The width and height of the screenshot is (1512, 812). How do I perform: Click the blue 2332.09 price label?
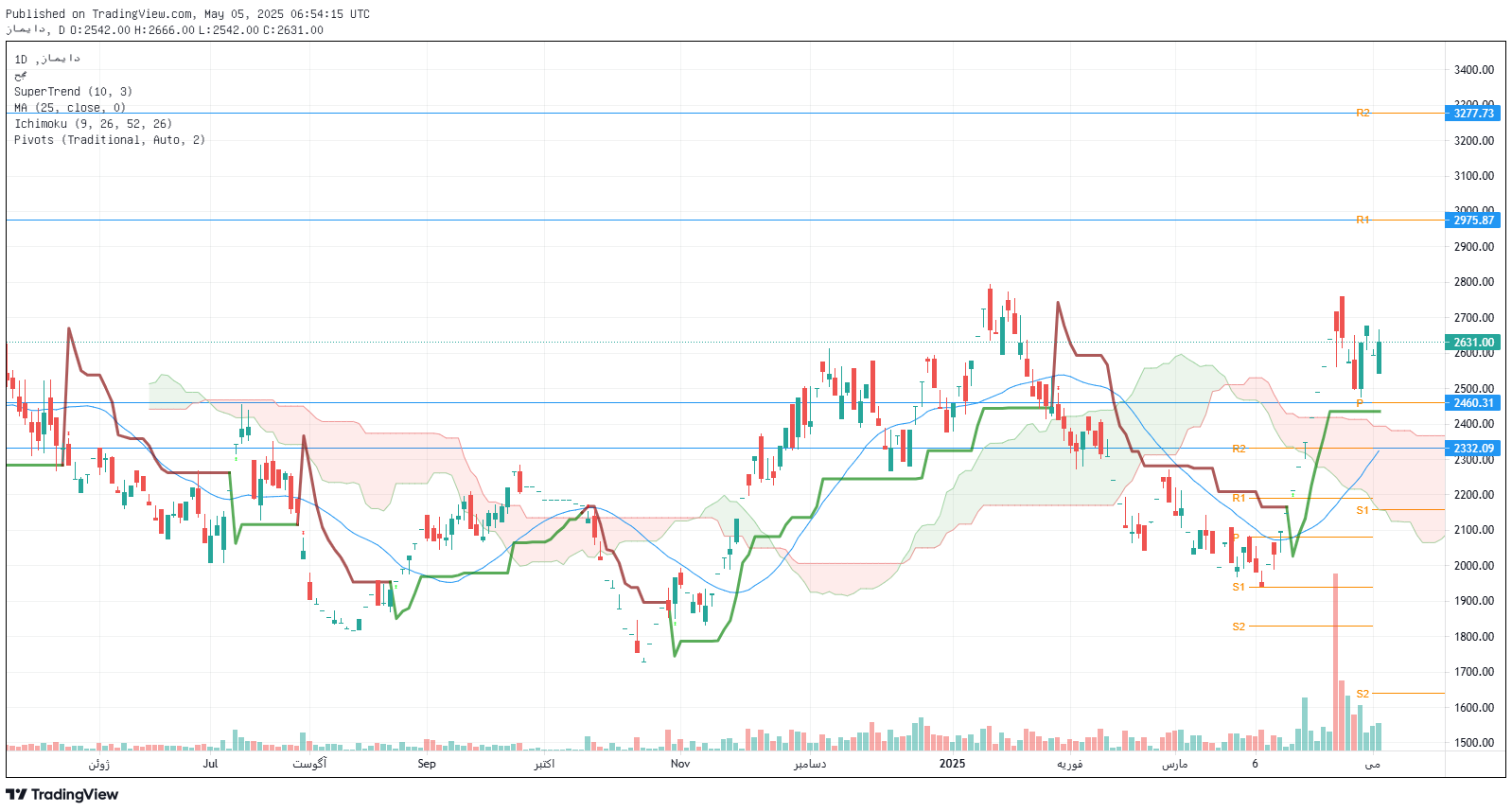pyautogui.click(x=1473, y=449)
